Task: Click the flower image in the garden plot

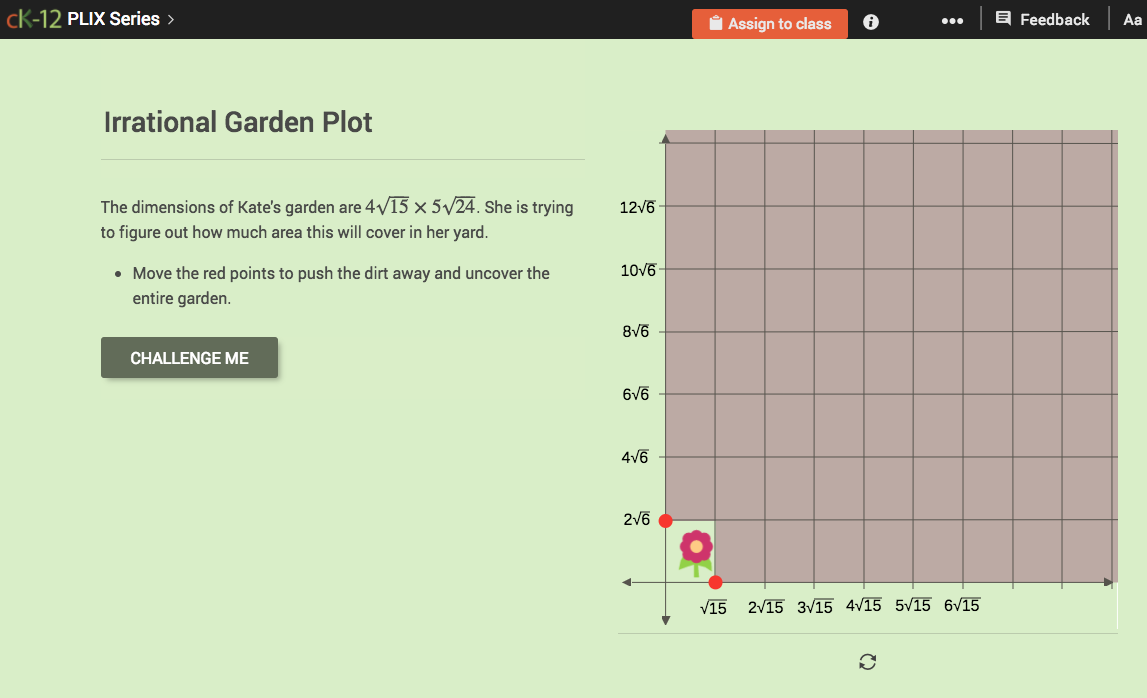Action: pos(694,549)
